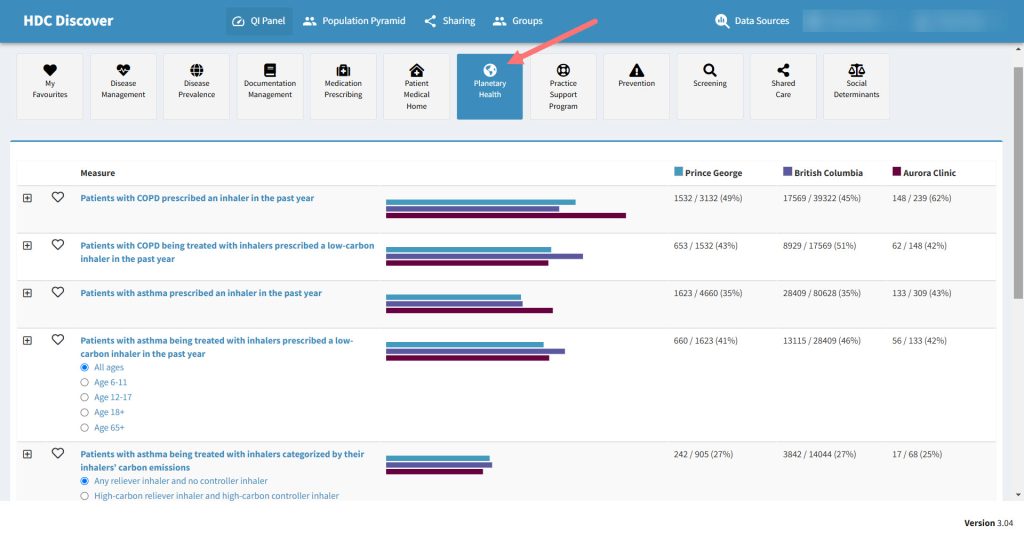1024x533 pixels.
Task: Click the Prince George teal legend swatch
Action: [679, 172]
